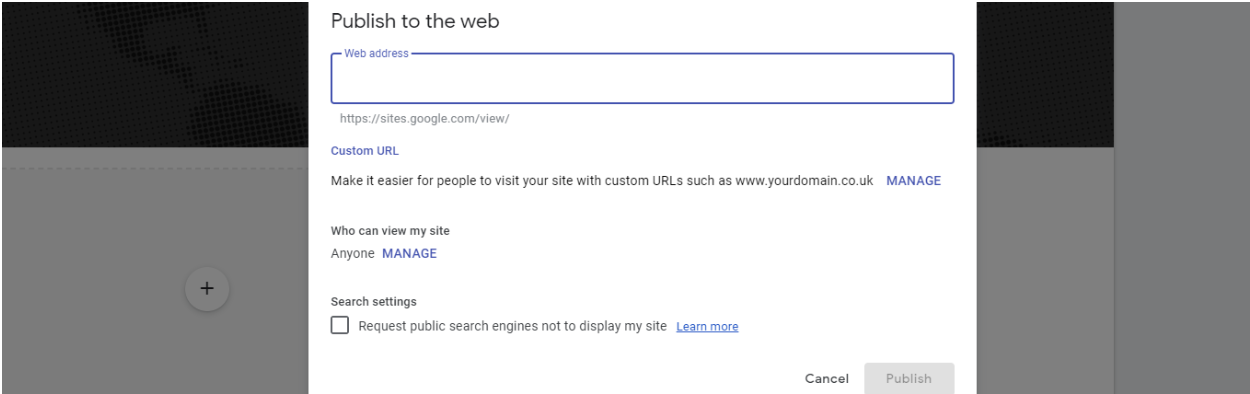Open MANAGE link for custom URLs
This screenshot has width=1250, height=394.
coord(913,181)
